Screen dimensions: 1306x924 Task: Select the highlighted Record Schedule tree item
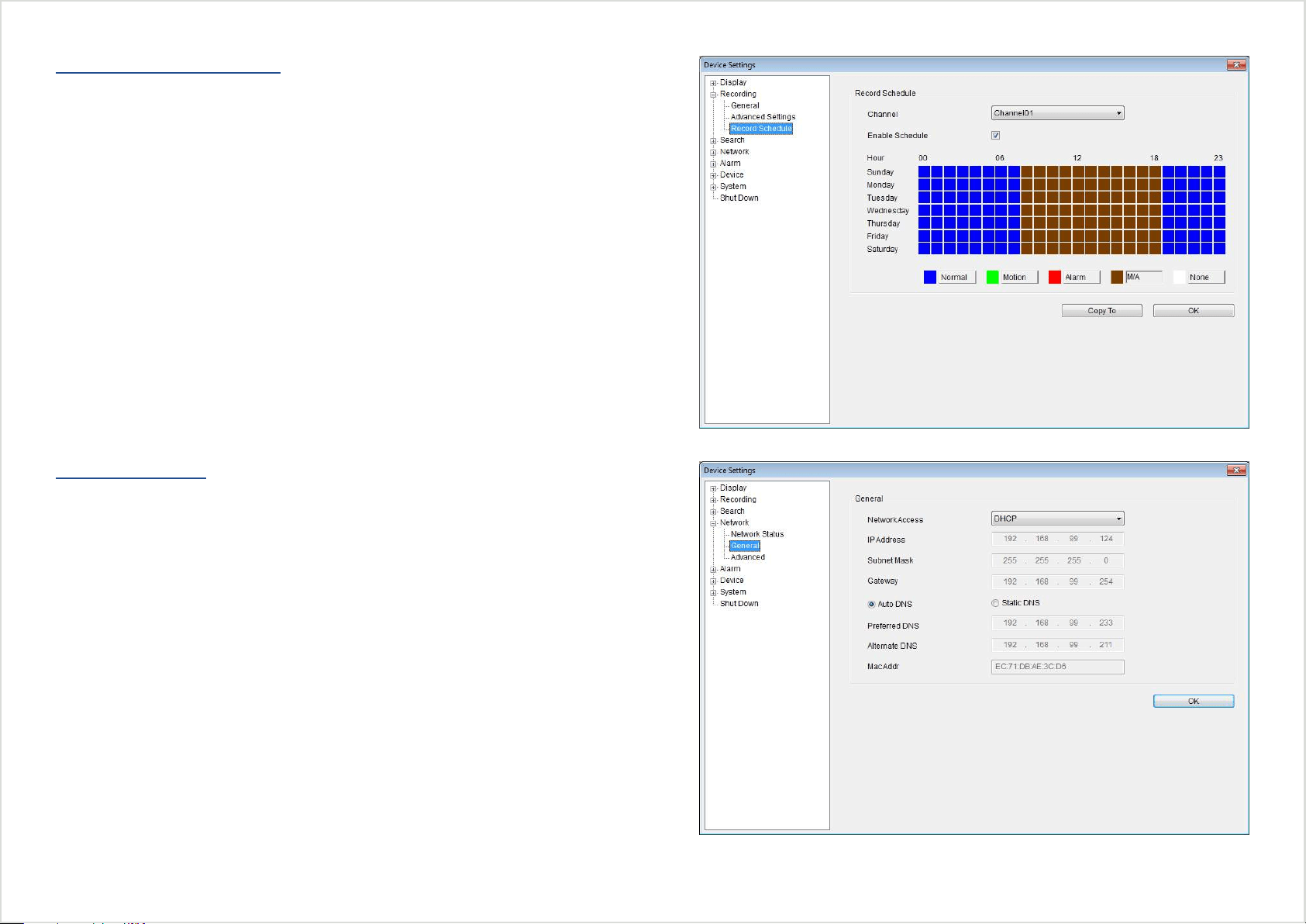point(761,129)
